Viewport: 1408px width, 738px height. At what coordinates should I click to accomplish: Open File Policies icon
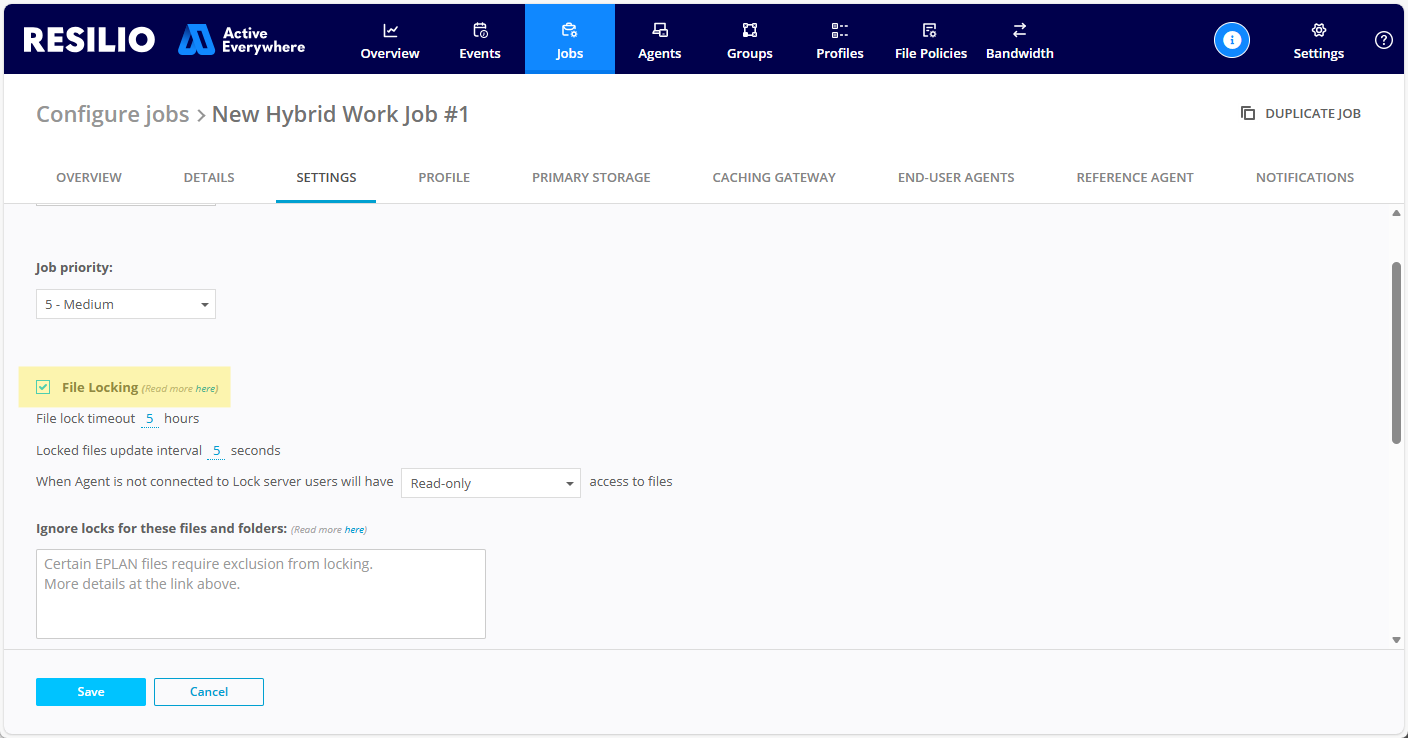(930, 30)
